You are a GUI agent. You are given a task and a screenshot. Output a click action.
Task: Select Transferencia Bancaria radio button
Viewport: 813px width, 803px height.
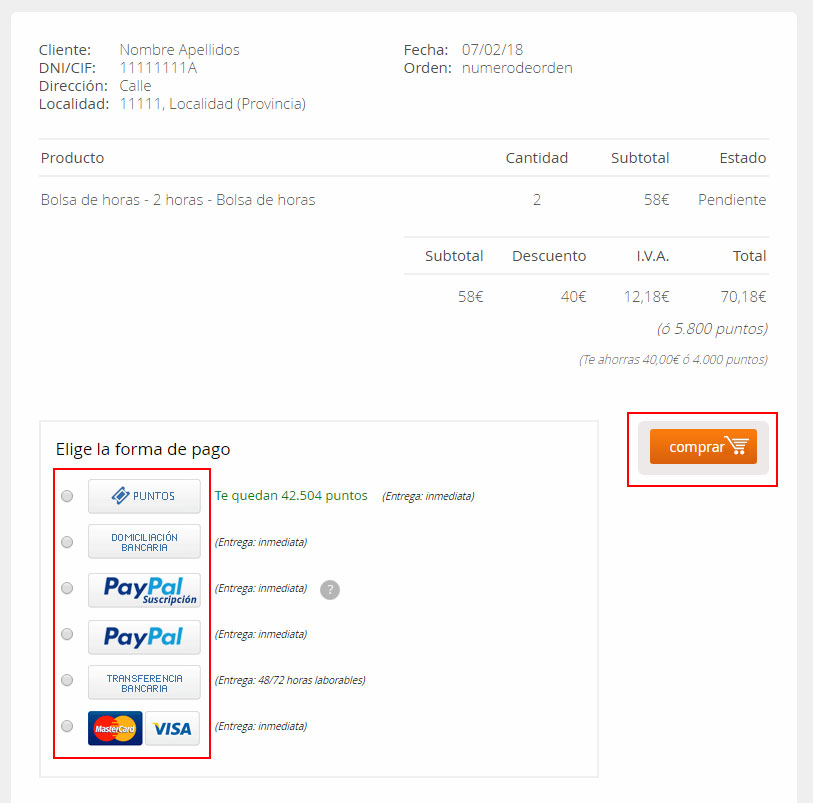click(67, 680)
